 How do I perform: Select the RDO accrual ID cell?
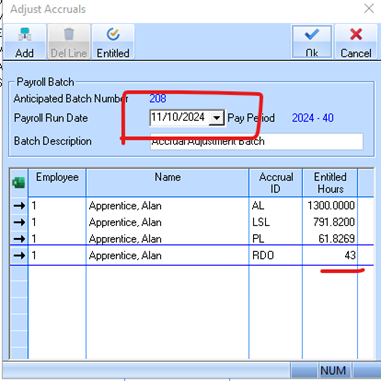point(276,255)
